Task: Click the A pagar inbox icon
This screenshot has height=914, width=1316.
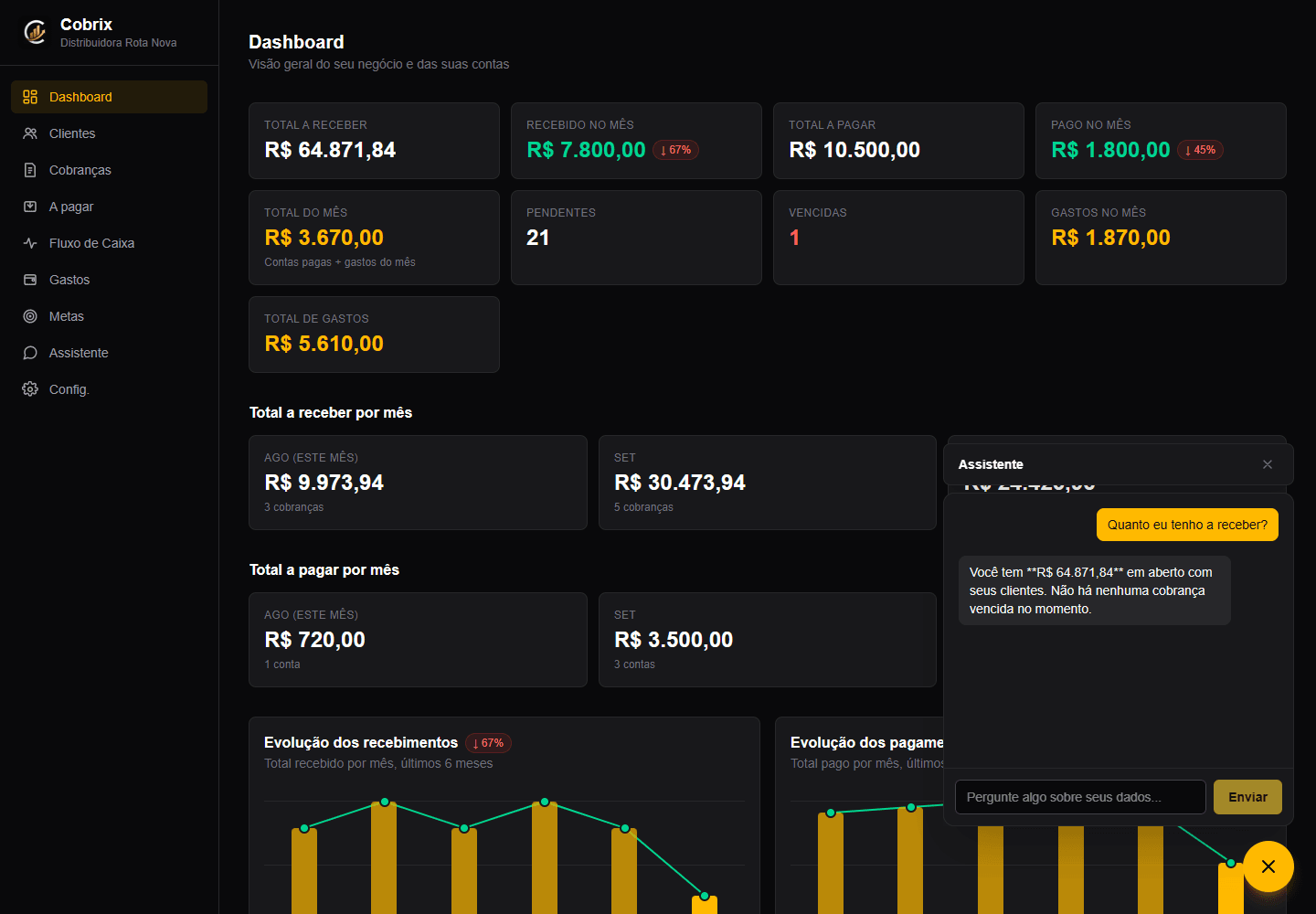Action: pyautogui.click(x=30, y=207)
